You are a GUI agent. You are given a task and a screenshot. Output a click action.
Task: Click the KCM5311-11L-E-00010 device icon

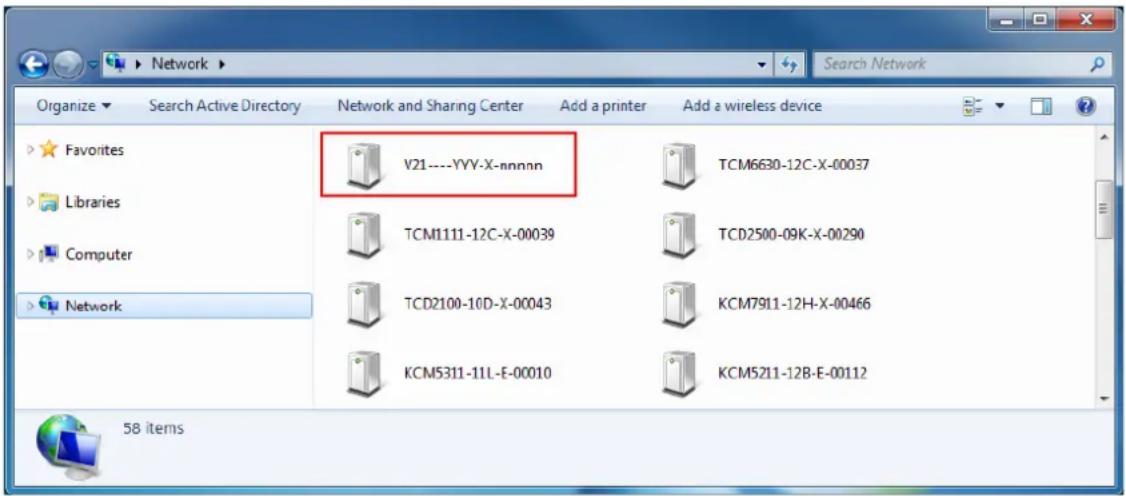[x=363, y=374]
